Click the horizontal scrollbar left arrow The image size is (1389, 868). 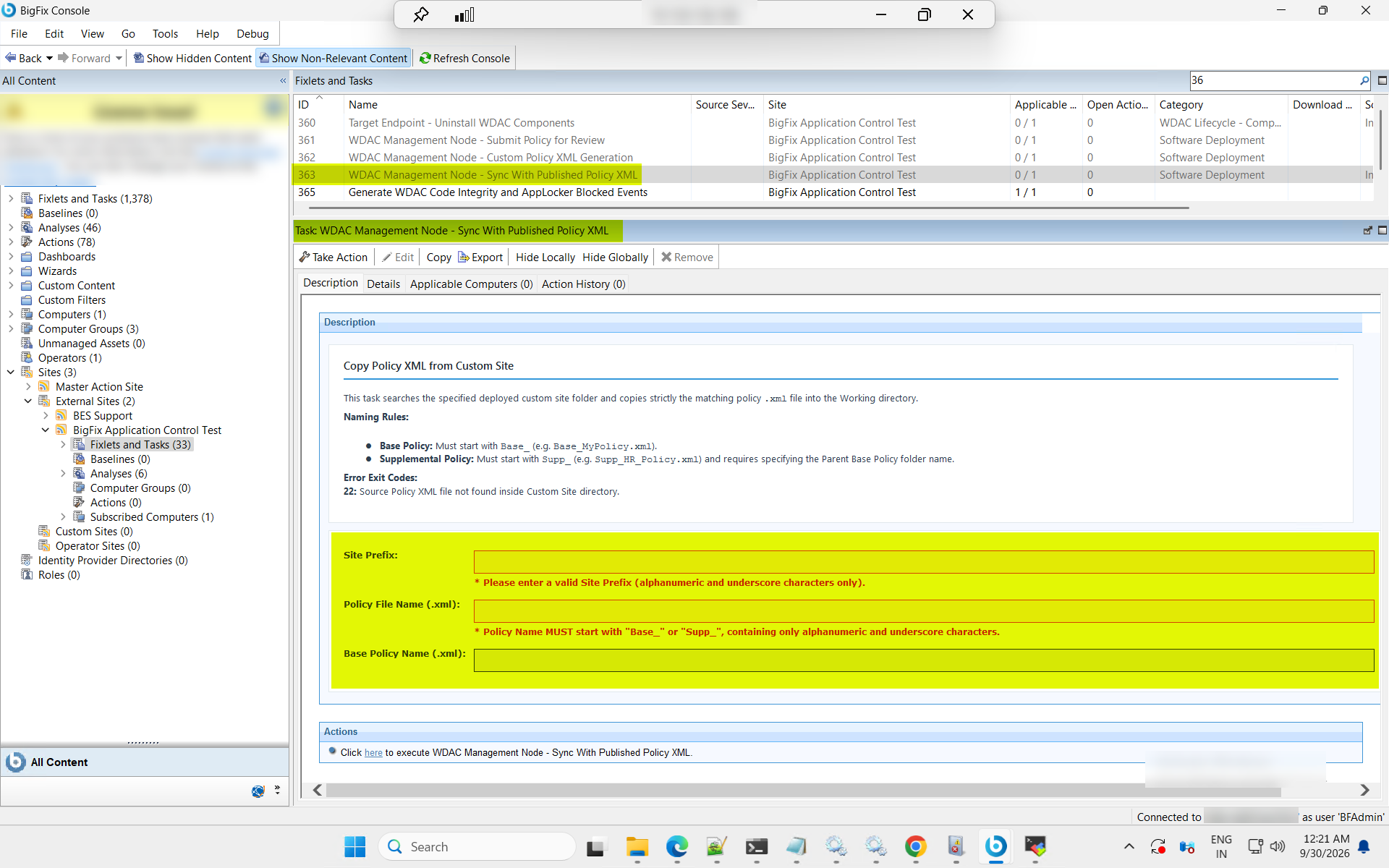coord(317,790)
